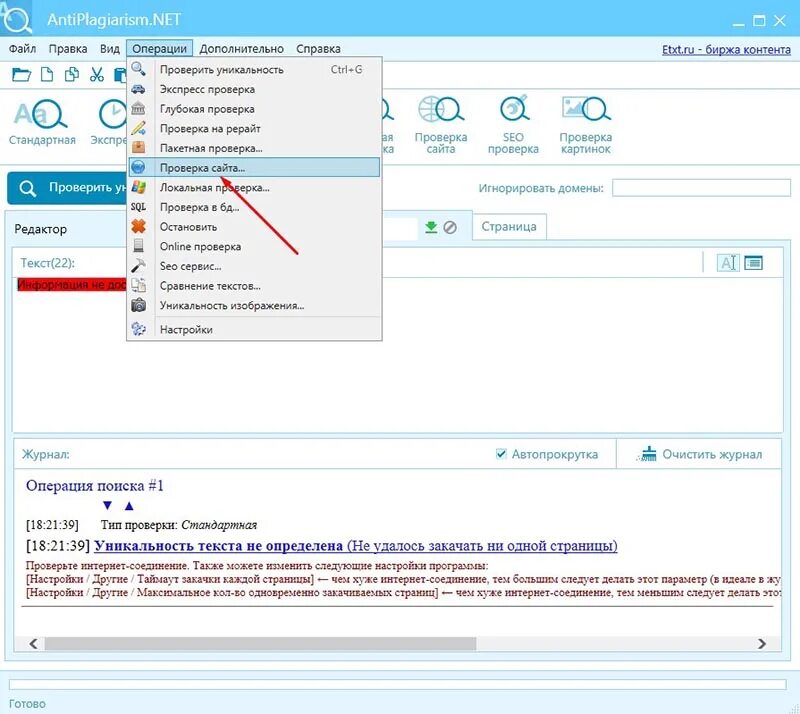Click the journal scroll left arrow

click(x=34, y=644)
